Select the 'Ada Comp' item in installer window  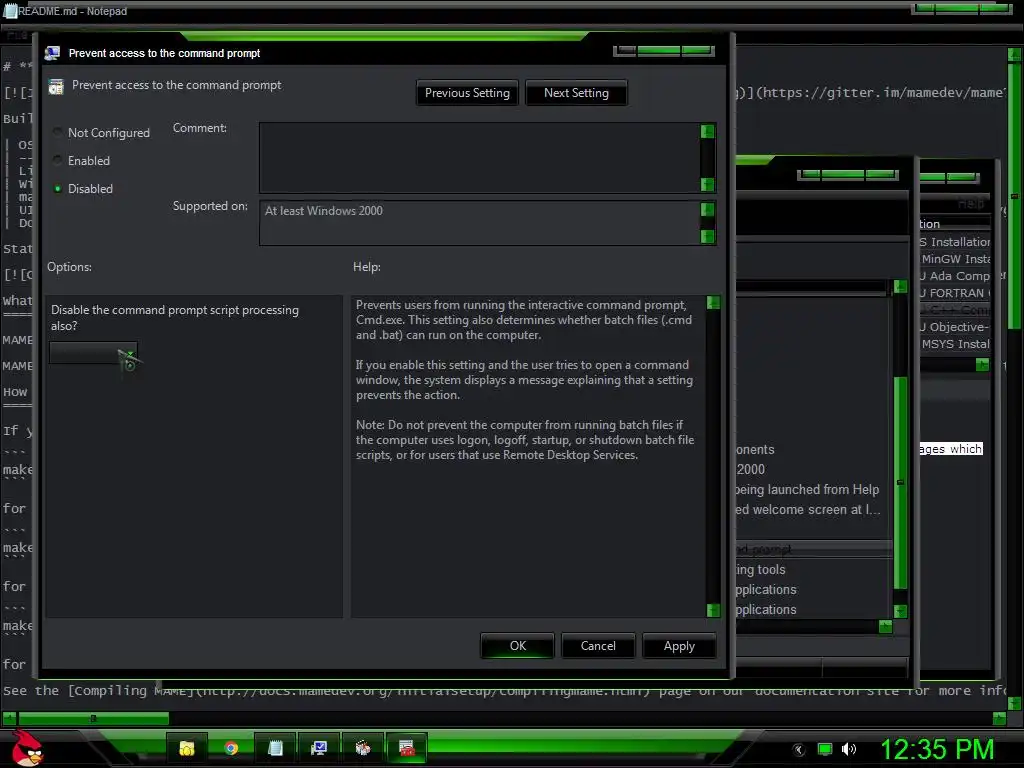coord(955,276)
